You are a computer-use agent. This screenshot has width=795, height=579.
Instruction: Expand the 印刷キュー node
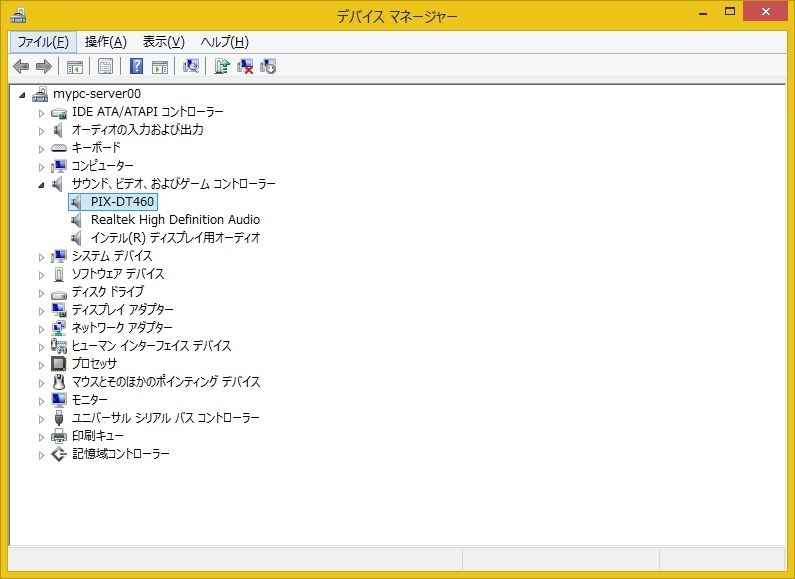42,437
